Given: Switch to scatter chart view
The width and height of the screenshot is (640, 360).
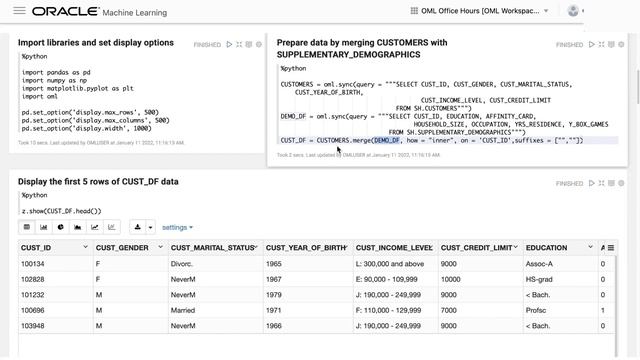Looking at the screenshot, I should point(112,227).
